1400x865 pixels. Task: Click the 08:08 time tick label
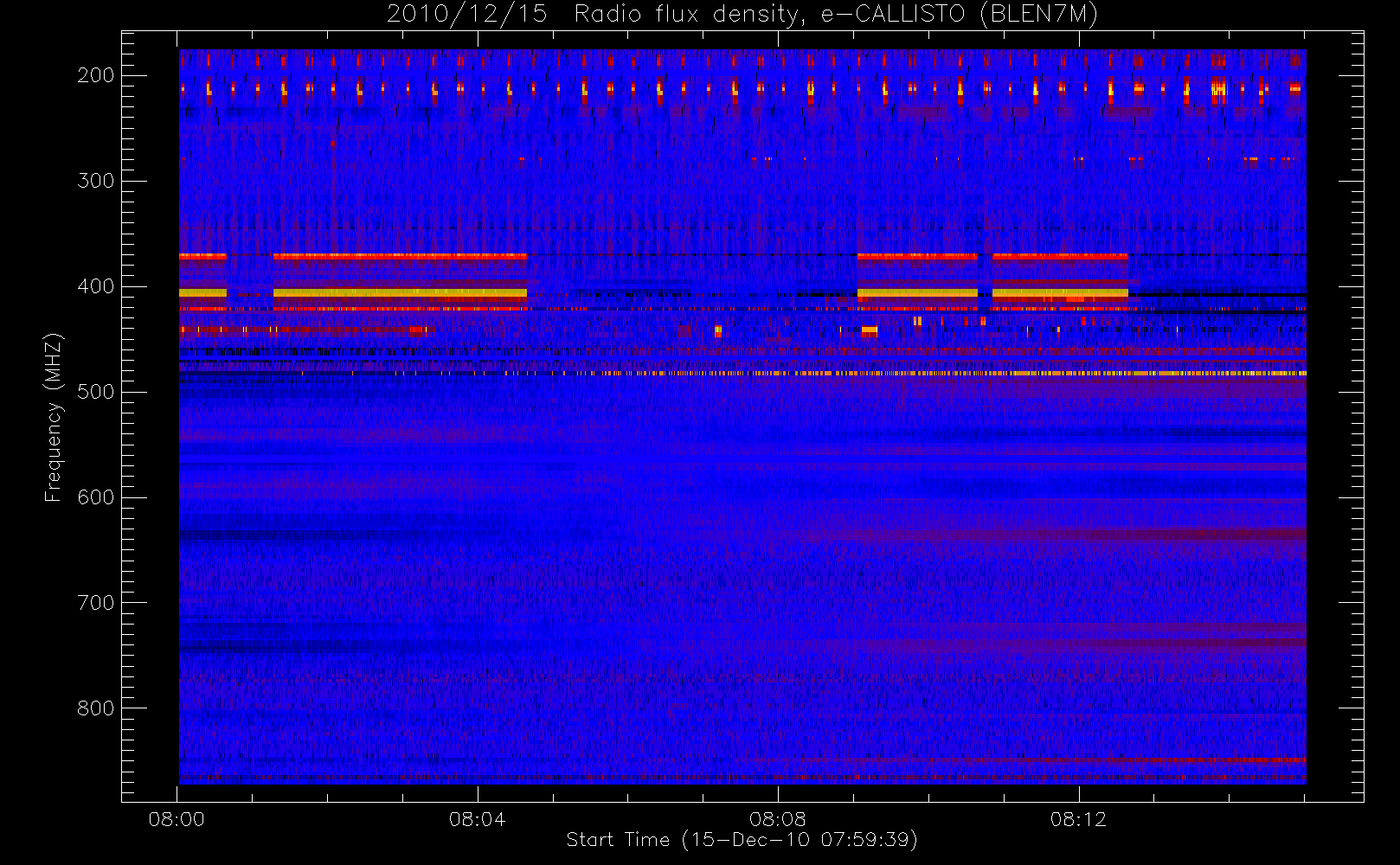tap(777, 819)
